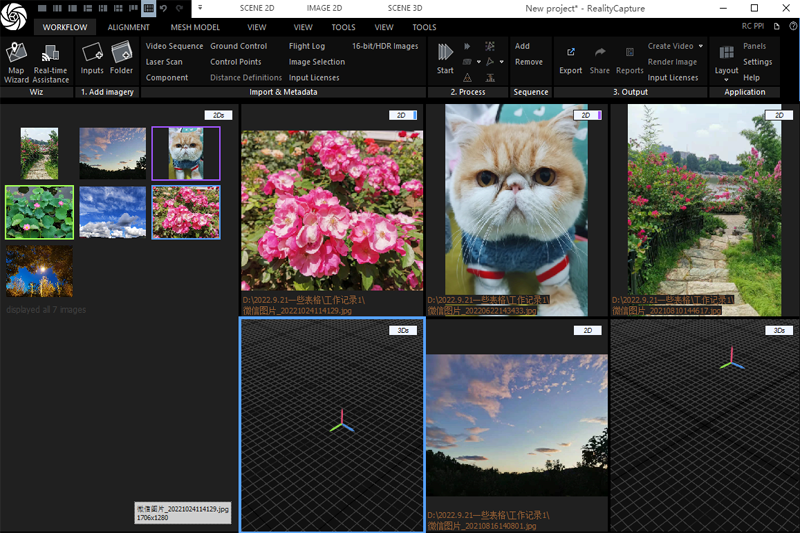Open the MESH MODEL tab
Screen dimensions: 800x533
click(x=195, y=27)
